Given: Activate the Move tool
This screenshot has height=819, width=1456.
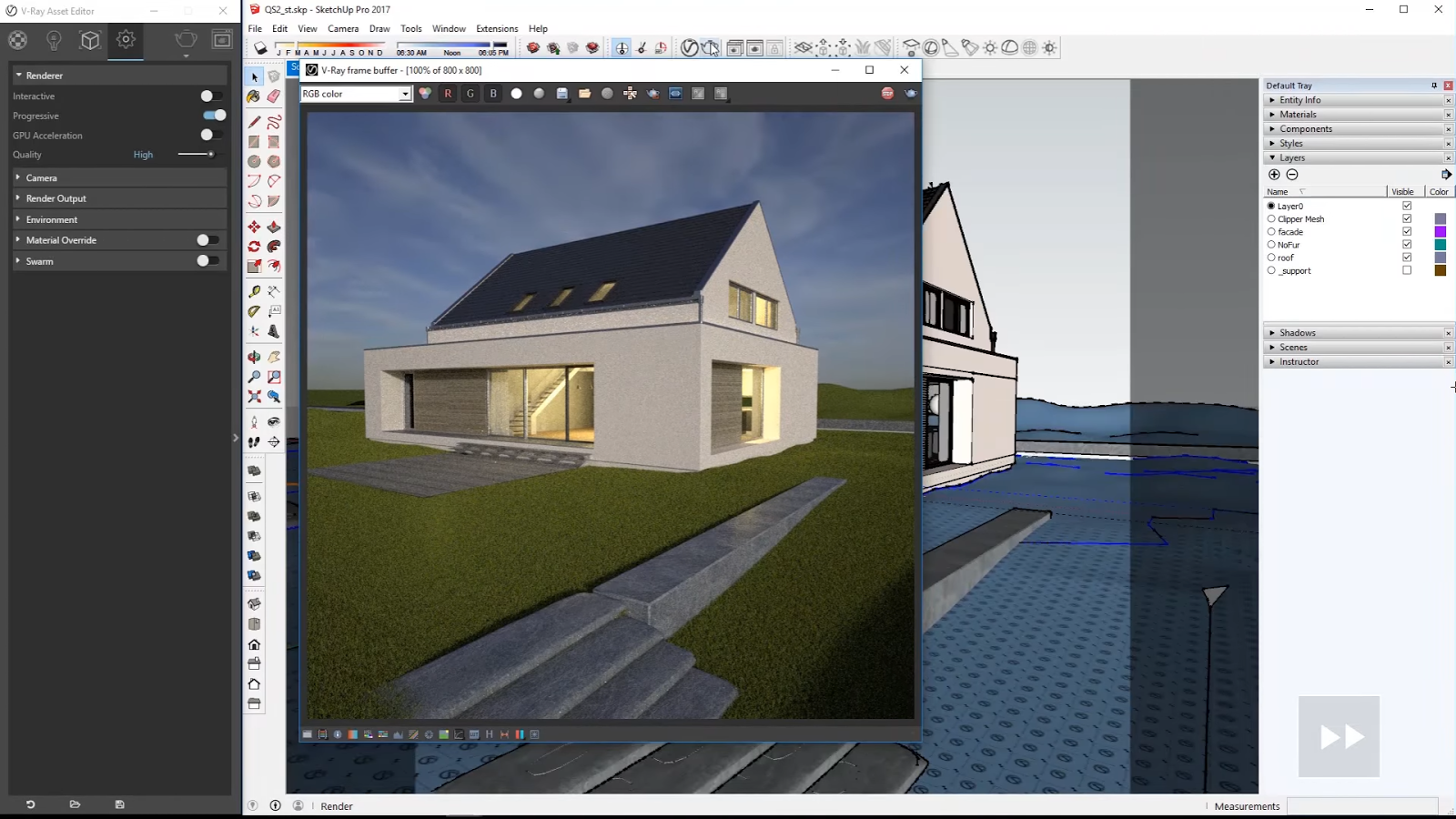Looking at the screenshot, I should 254,227.
